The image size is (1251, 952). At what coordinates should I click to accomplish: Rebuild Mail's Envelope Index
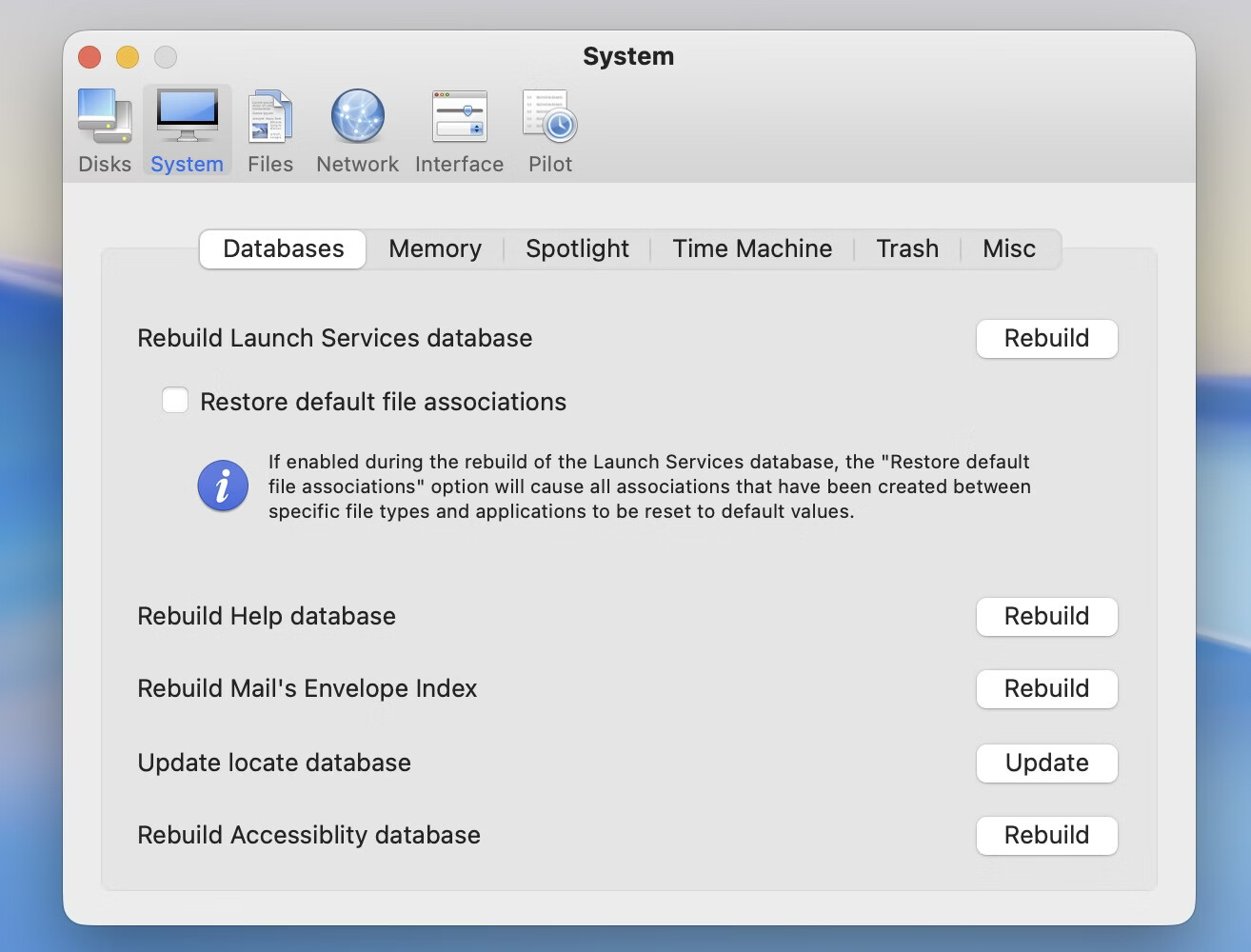click(x=1046, y=688)
